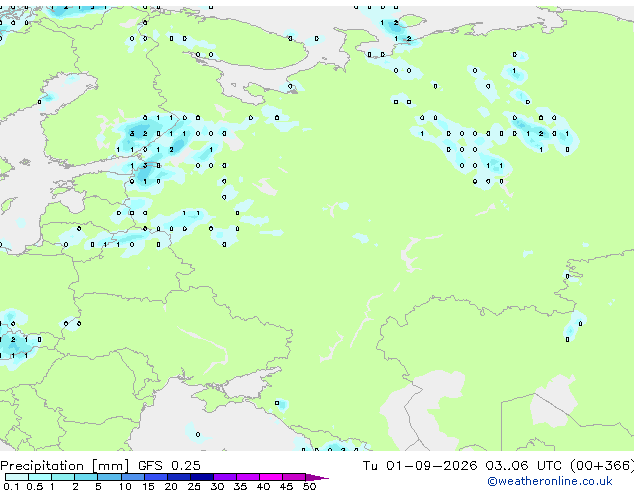Click the '50' legend scale label

(309, 486)
